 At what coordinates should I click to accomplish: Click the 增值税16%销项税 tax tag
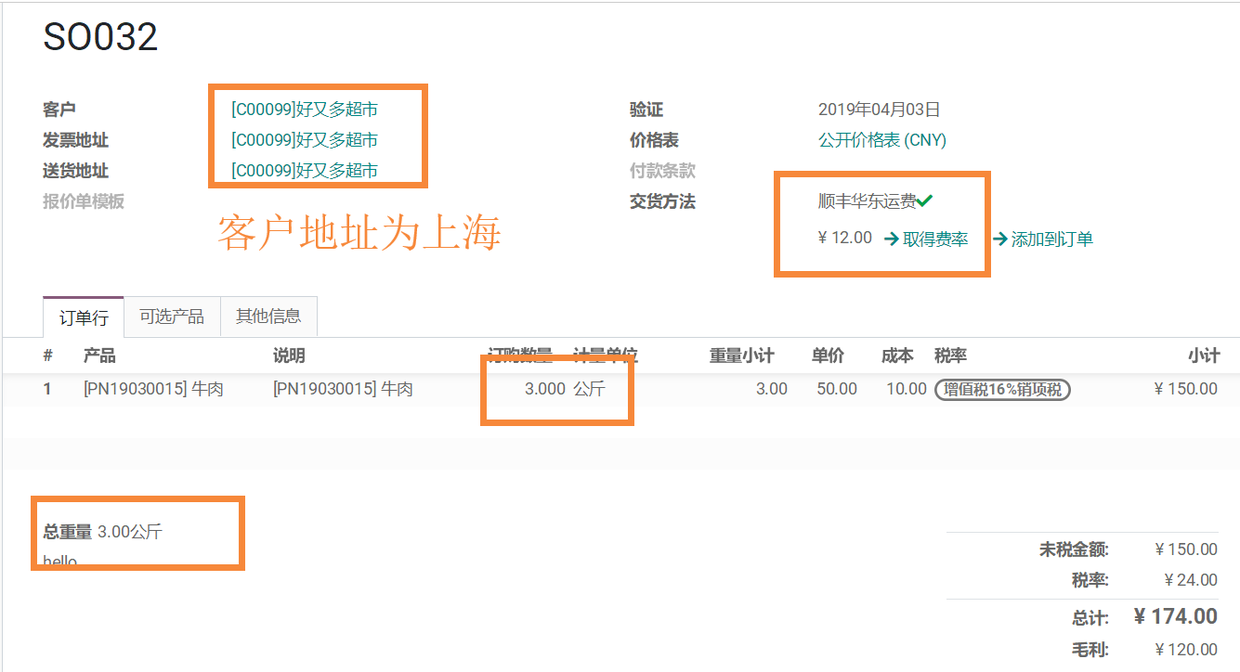click(x=1002, y=389)
